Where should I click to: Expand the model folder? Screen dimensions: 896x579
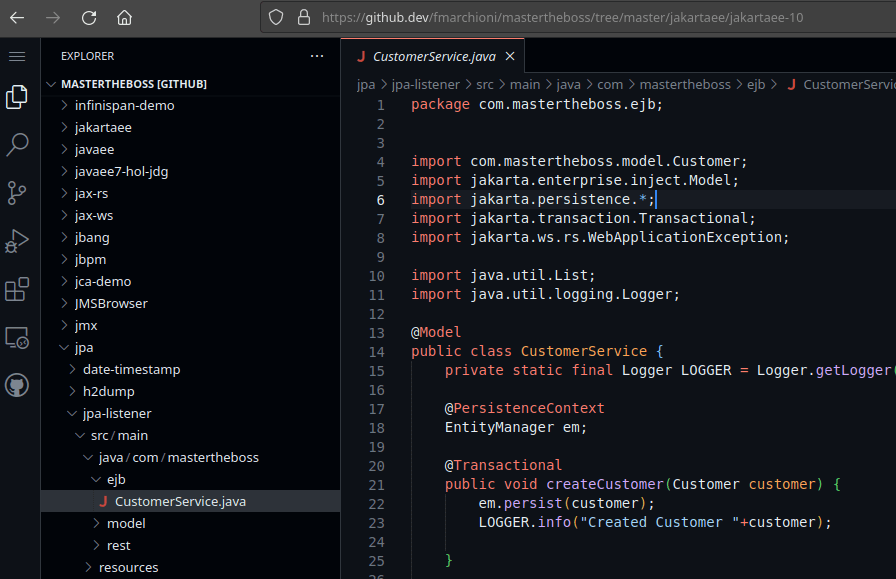click(191, 524)
